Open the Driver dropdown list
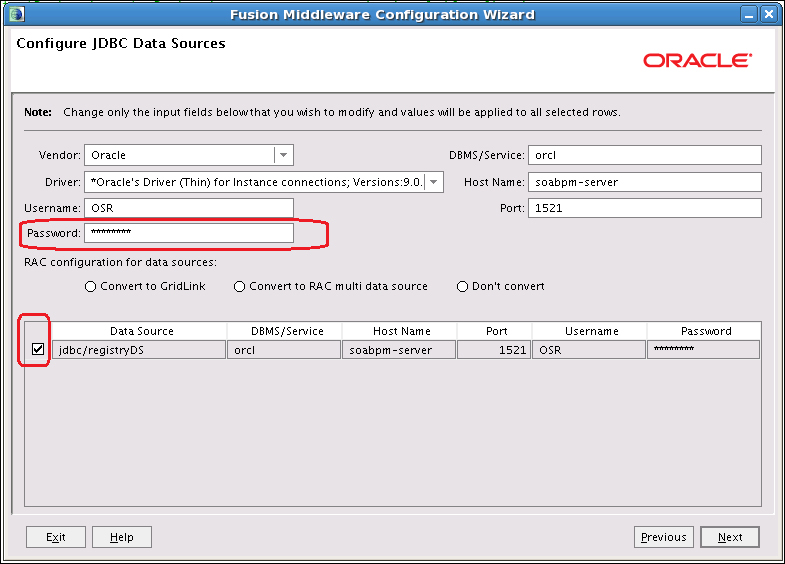 click(x=434, y=182)
